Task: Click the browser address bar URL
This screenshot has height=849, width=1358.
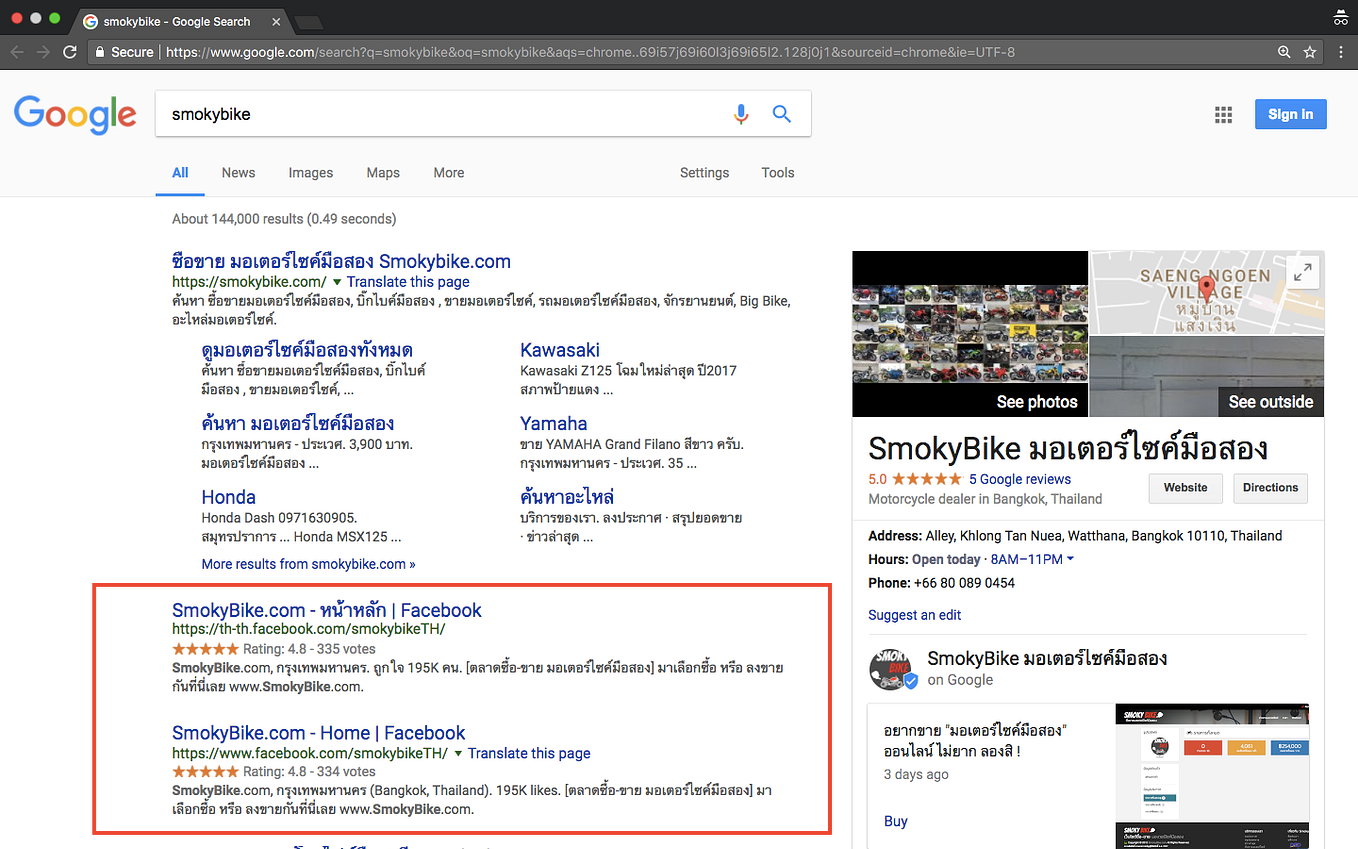Action: [x=590, y=52]
